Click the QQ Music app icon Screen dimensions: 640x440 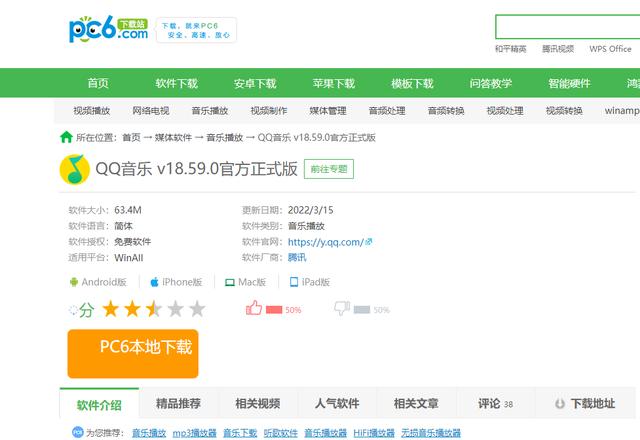pos(75,169)
